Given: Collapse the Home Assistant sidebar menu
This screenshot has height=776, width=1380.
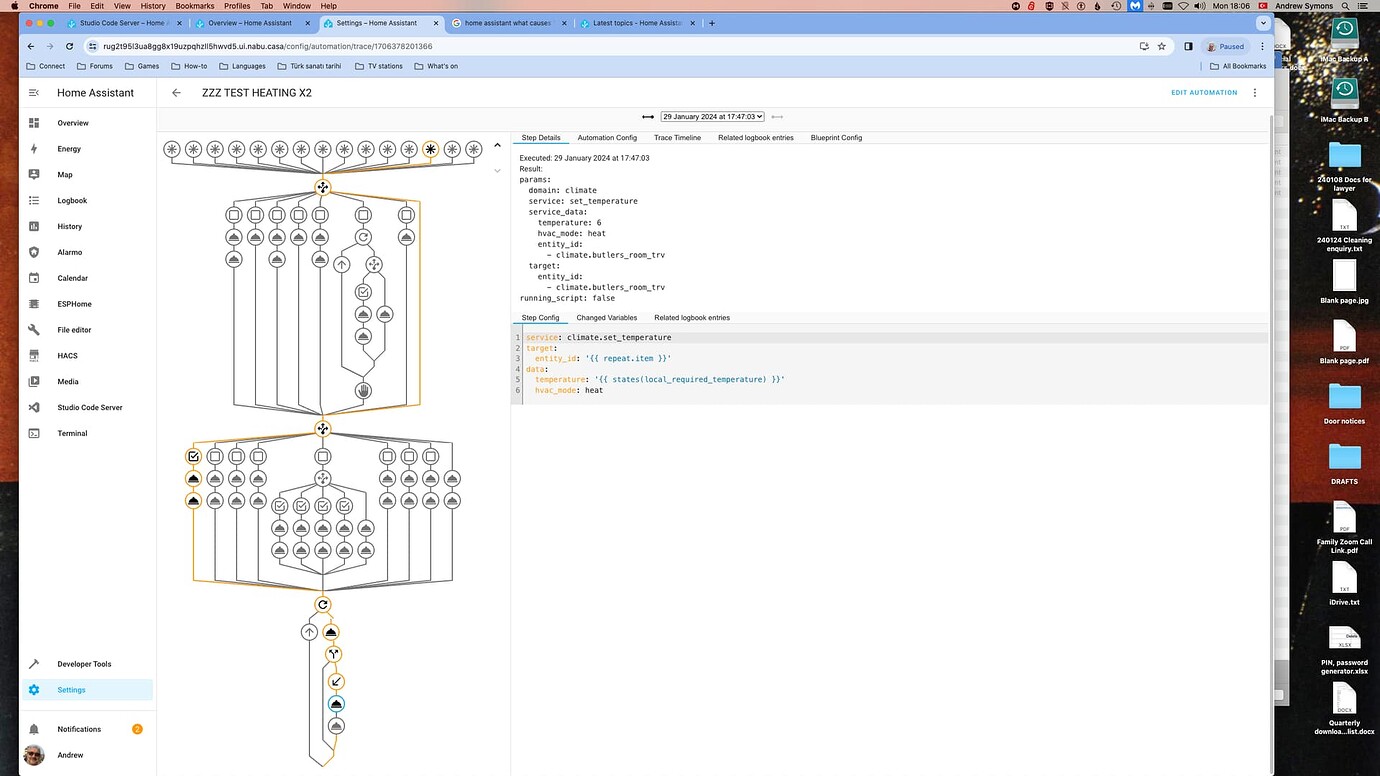Looking at the screenshot, I should click(34, 93).
